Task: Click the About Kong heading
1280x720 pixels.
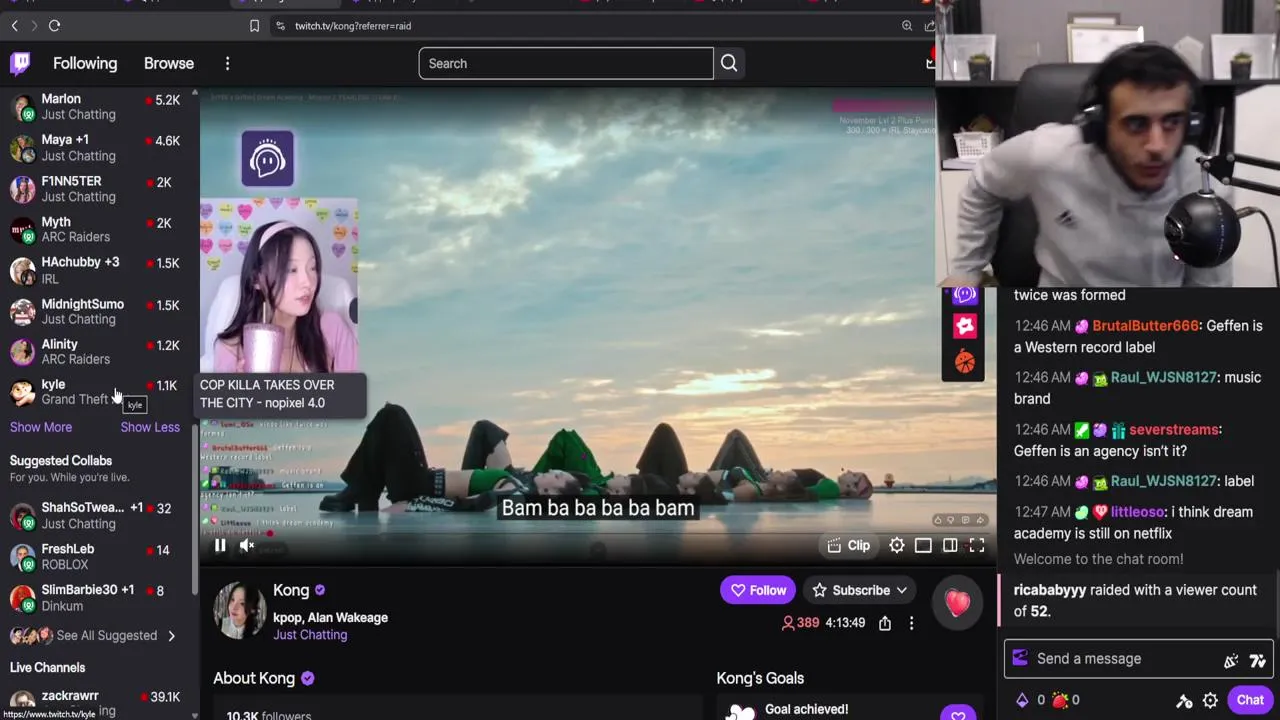Action: [x=254, y=678]
